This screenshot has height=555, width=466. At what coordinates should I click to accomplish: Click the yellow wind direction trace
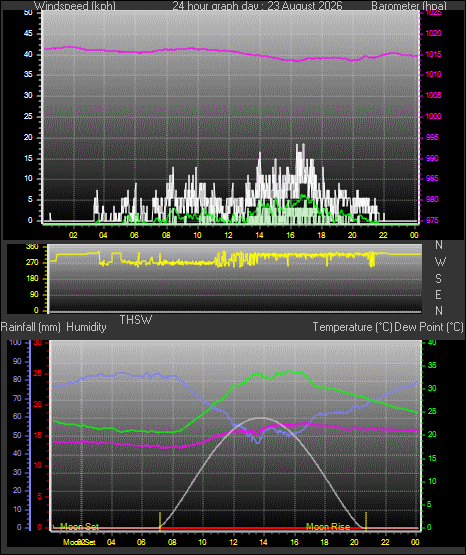235,257
